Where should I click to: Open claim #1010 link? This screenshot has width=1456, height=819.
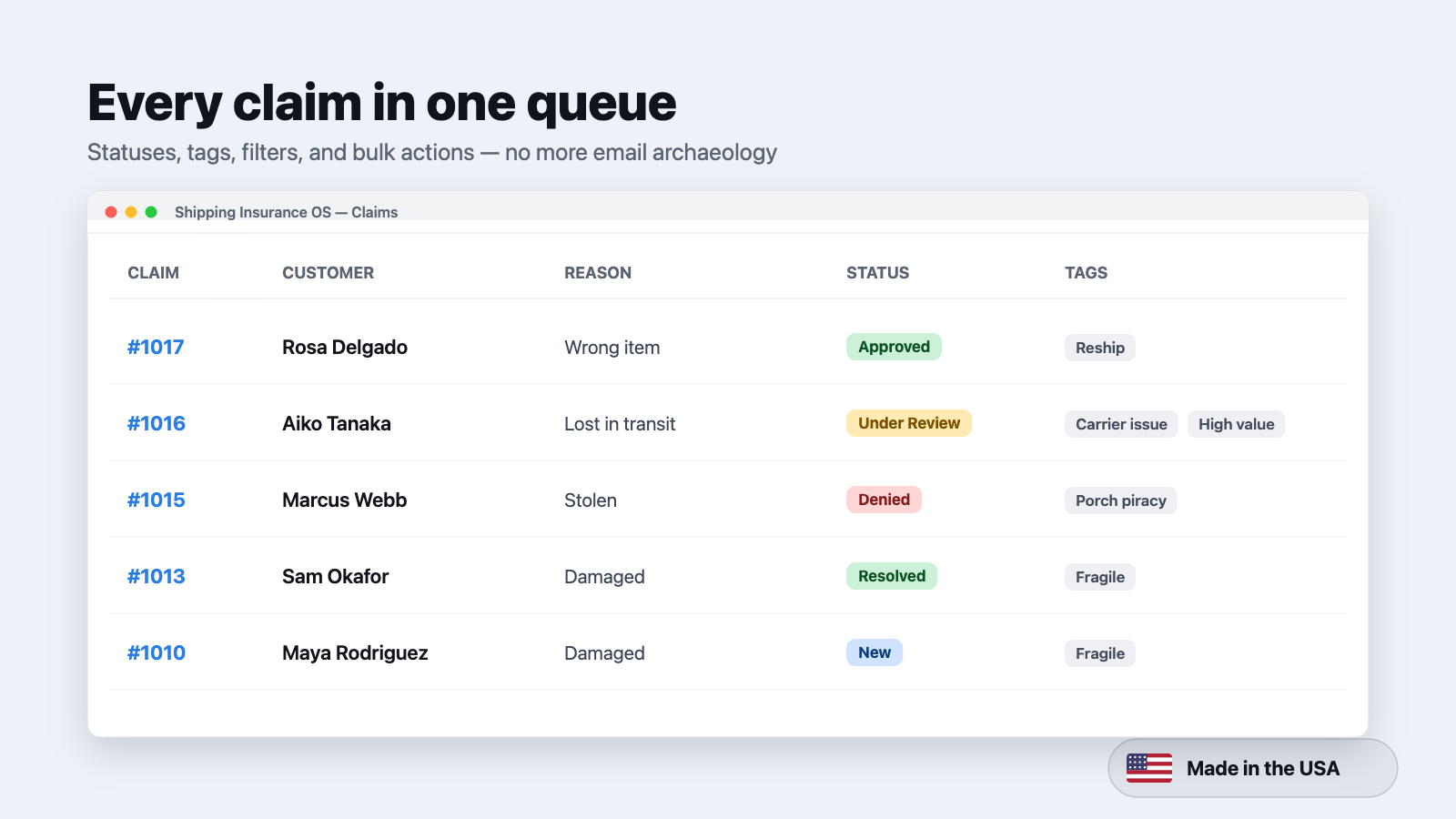pos(157,652)
